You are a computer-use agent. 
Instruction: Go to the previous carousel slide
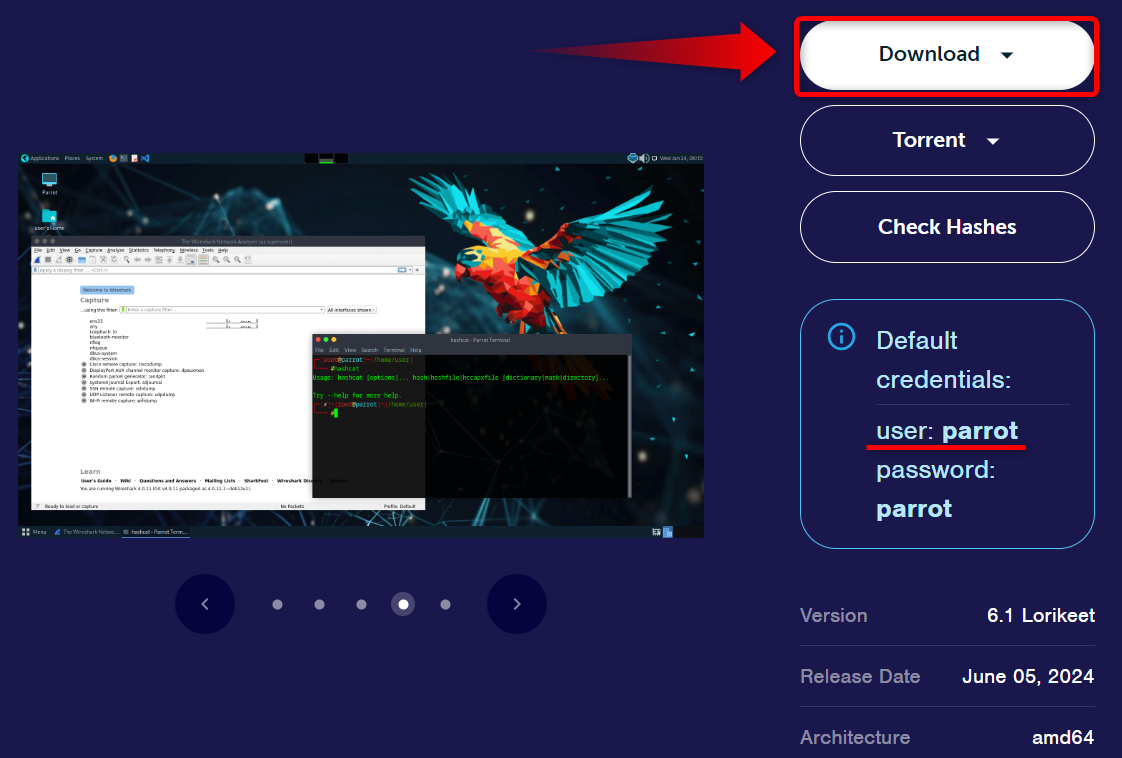(205, 604)
